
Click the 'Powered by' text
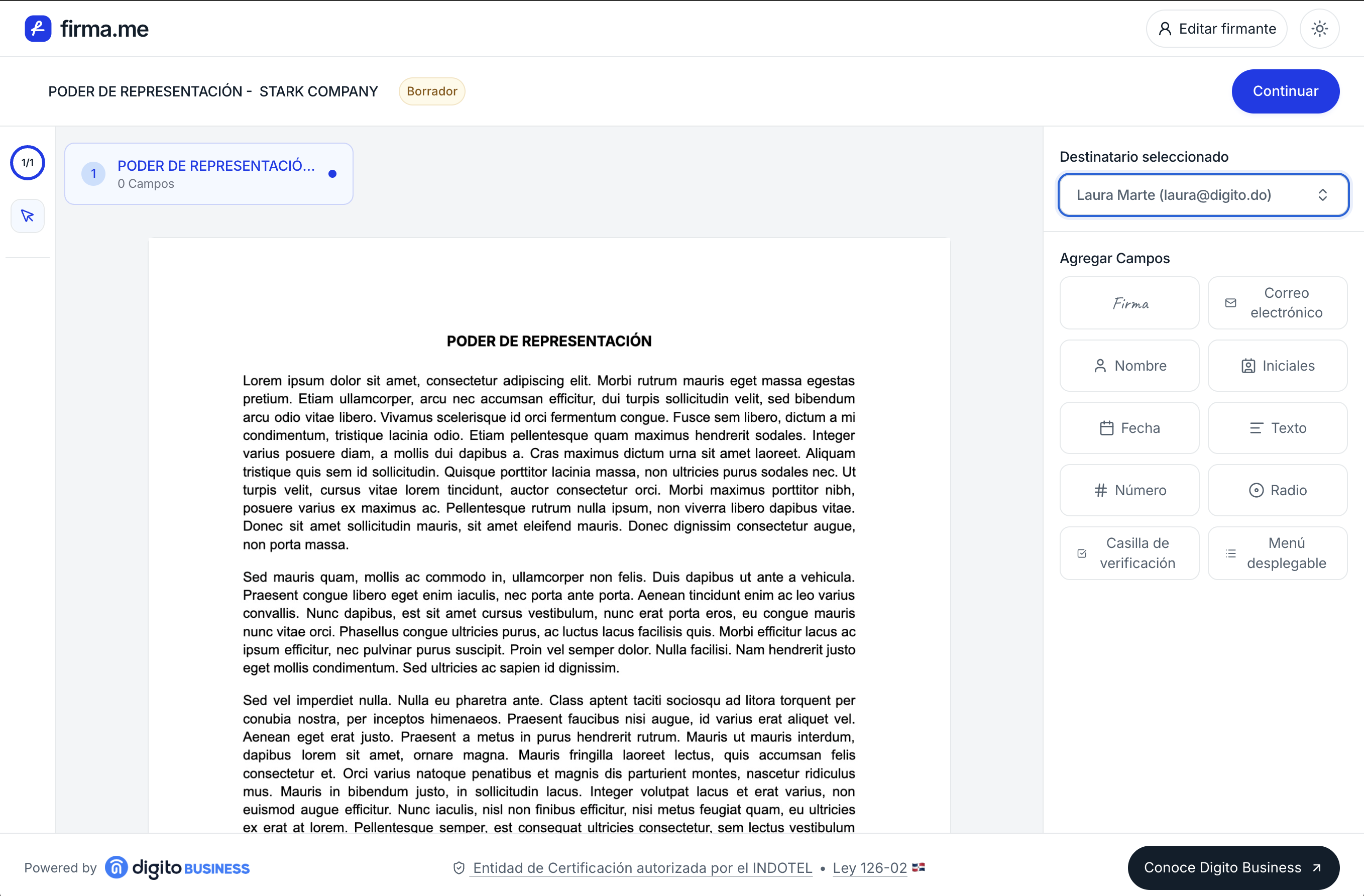point(60,868)
